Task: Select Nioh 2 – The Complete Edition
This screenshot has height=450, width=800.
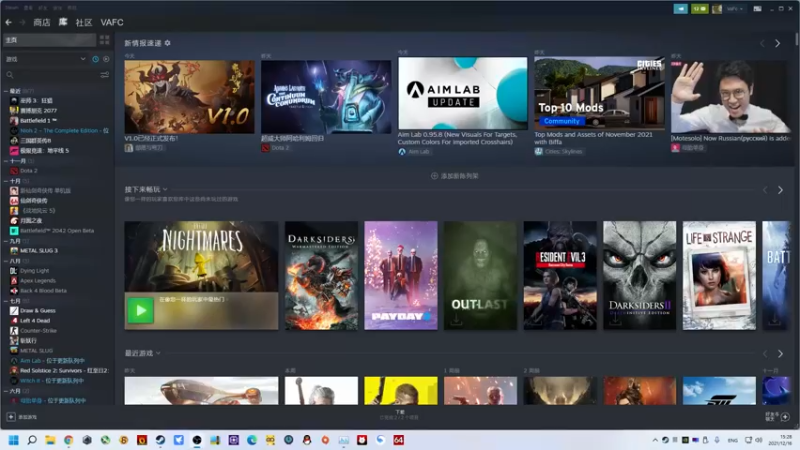Action: (59, 131)
